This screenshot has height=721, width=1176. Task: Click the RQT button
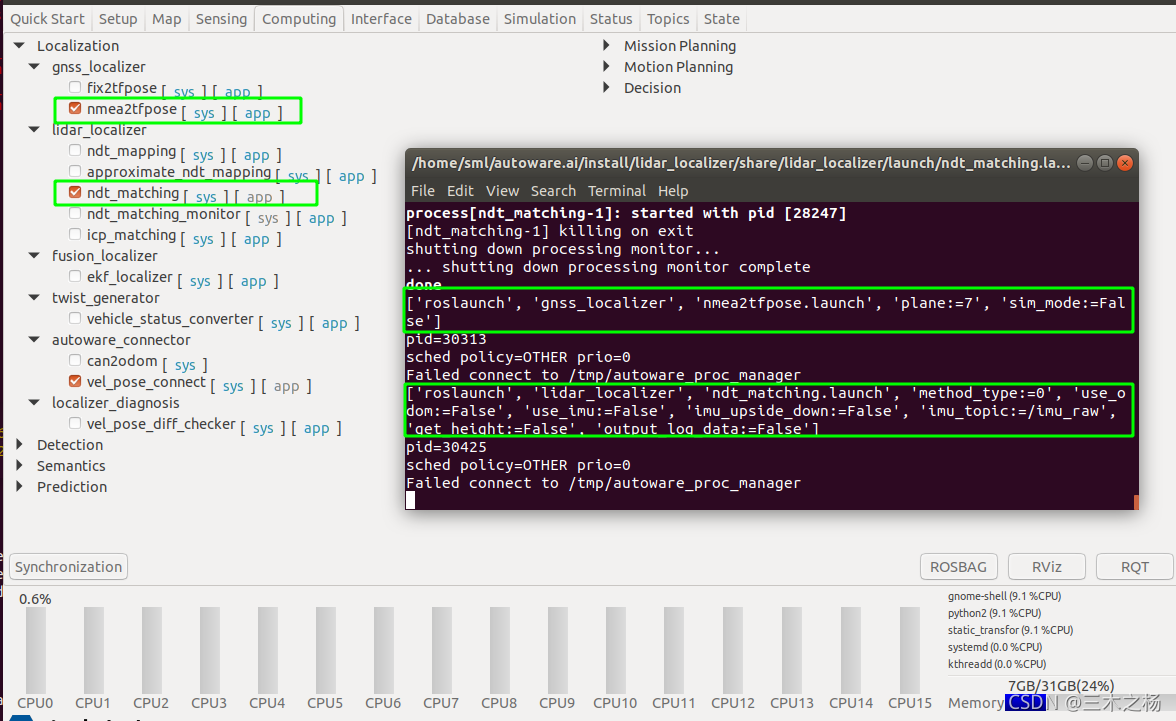click(x=1135, y=566)
